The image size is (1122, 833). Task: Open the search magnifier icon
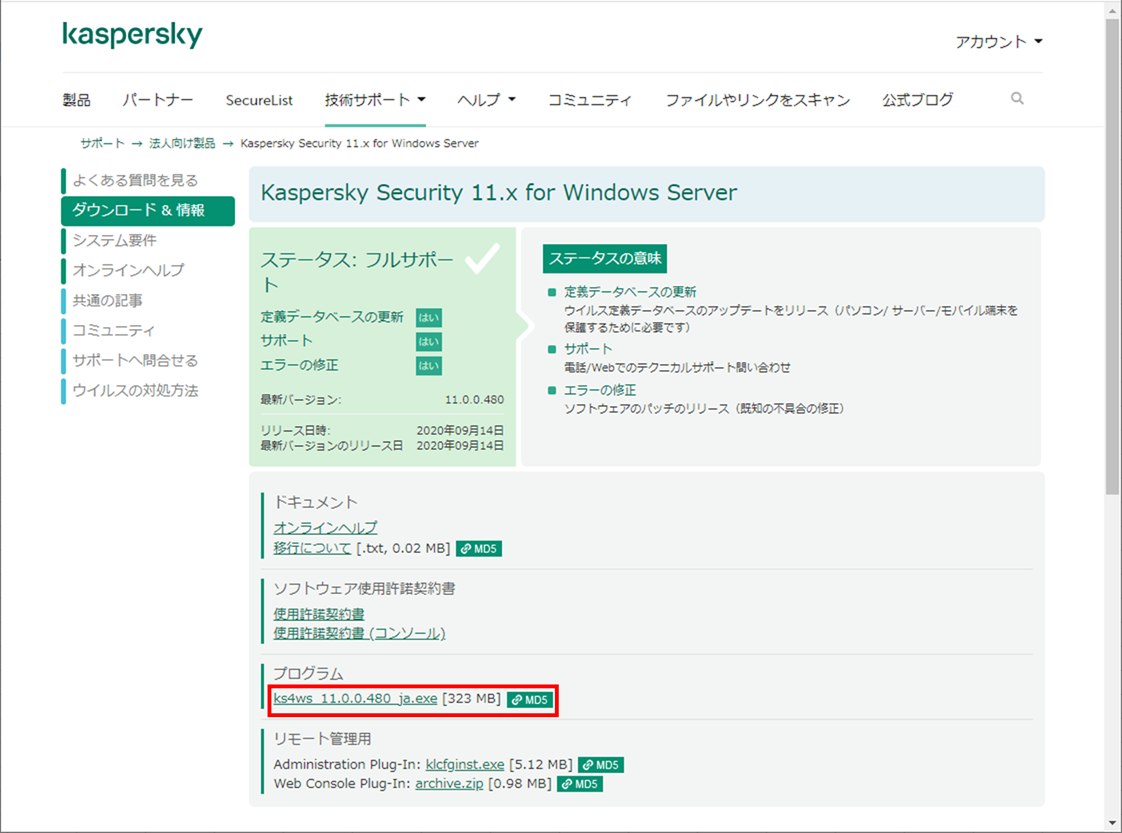pos(1017,99)
